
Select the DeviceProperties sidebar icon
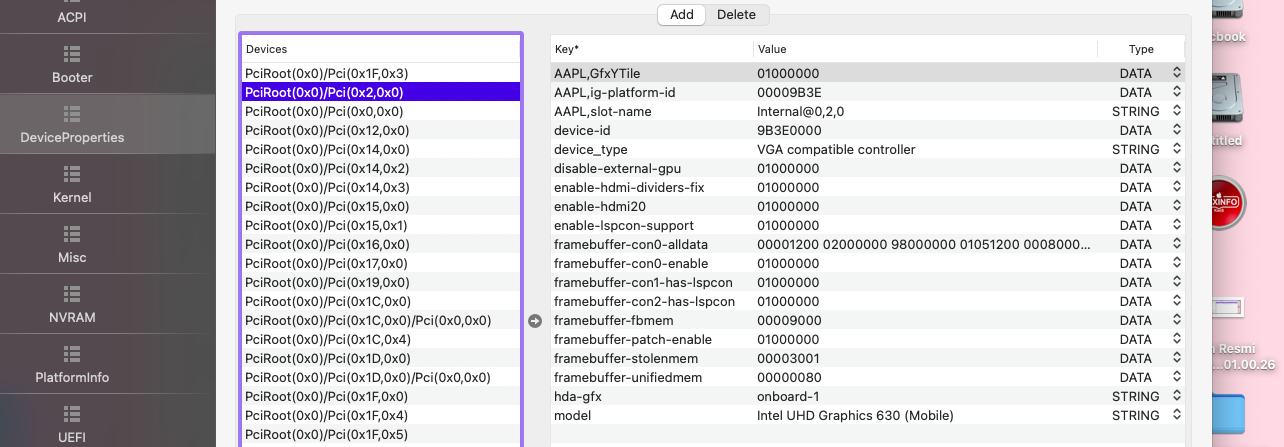tap(72, 114)
